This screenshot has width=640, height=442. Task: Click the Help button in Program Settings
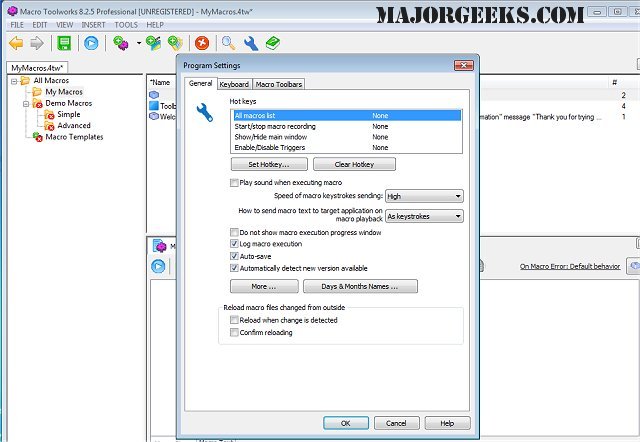click(447, 423)
